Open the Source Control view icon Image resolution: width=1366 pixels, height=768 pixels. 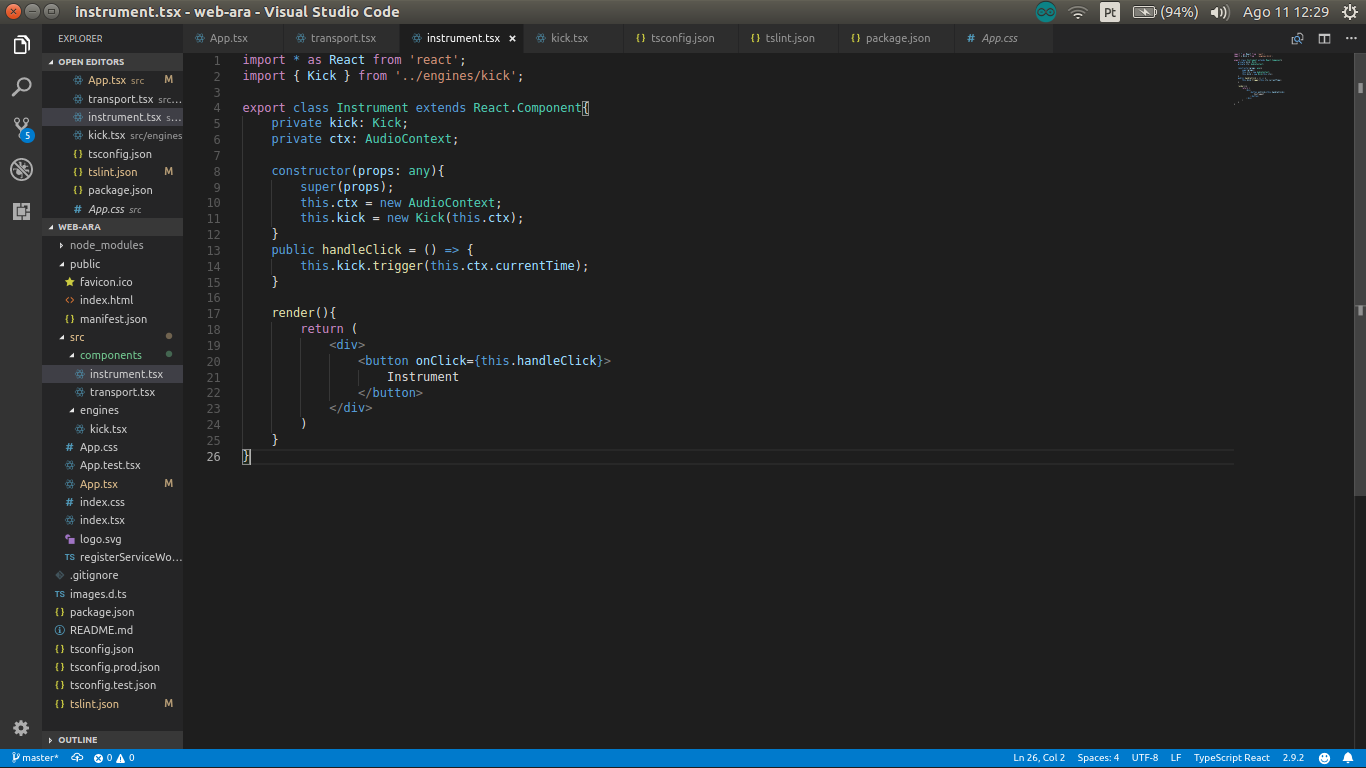click(x=21, y=128)
